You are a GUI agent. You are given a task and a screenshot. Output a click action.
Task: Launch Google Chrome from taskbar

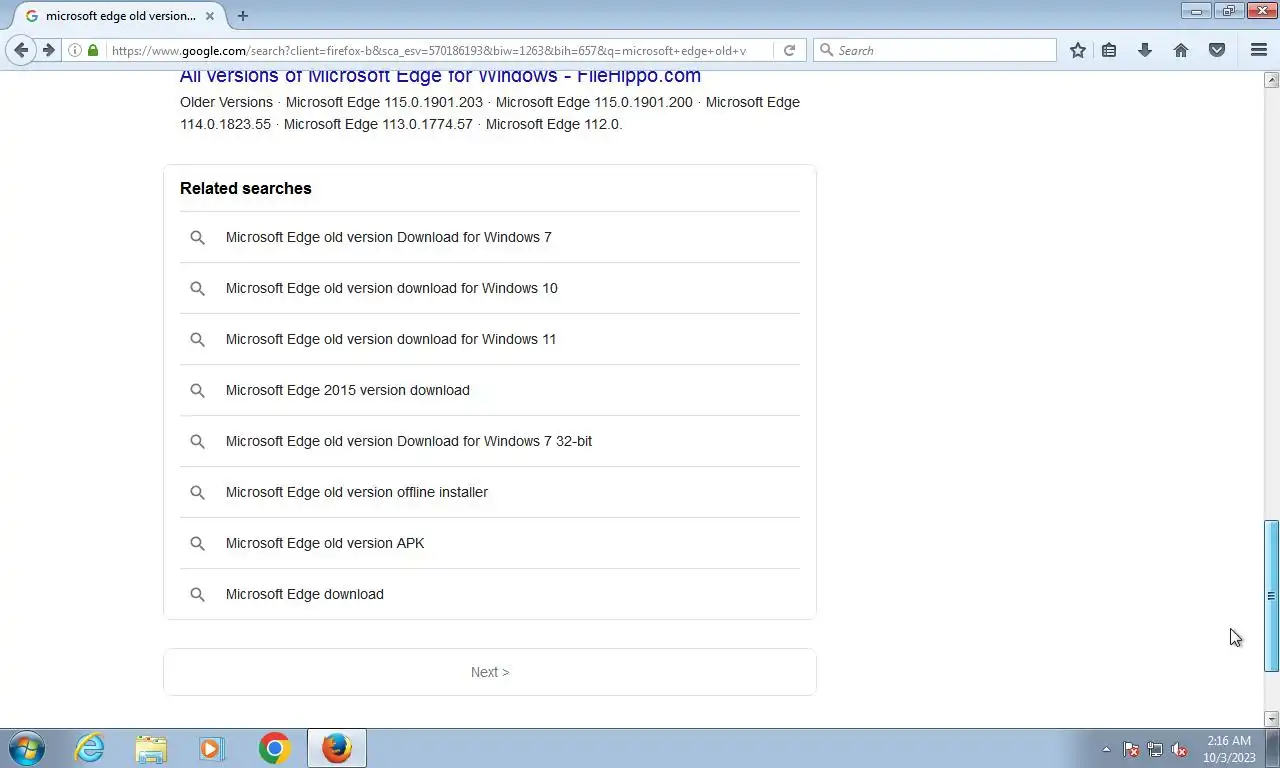click(x=274, y=748)
